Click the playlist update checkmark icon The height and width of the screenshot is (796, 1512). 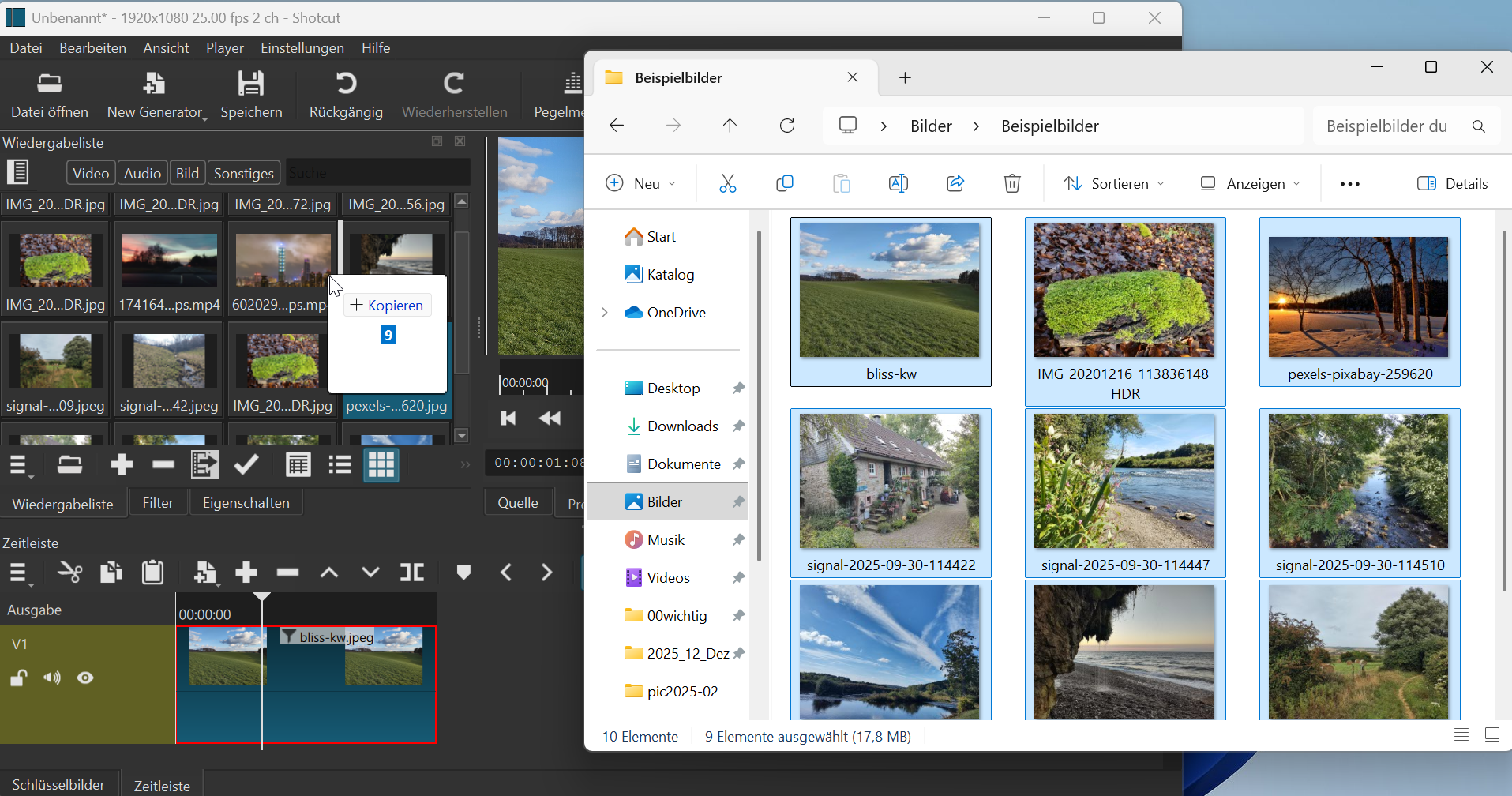click(246, 465)
